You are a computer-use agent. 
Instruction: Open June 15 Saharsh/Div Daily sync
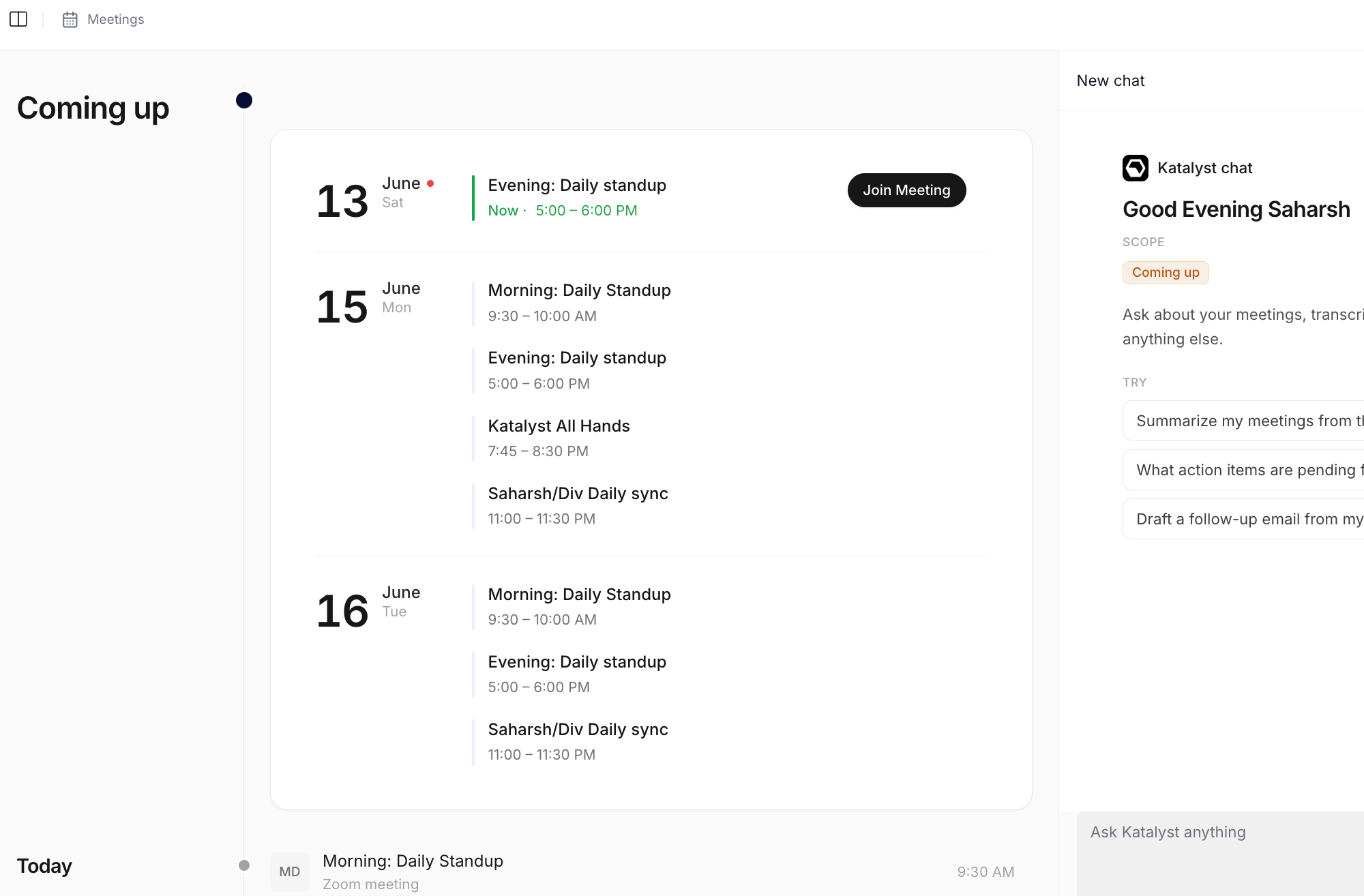click(578, 494)
